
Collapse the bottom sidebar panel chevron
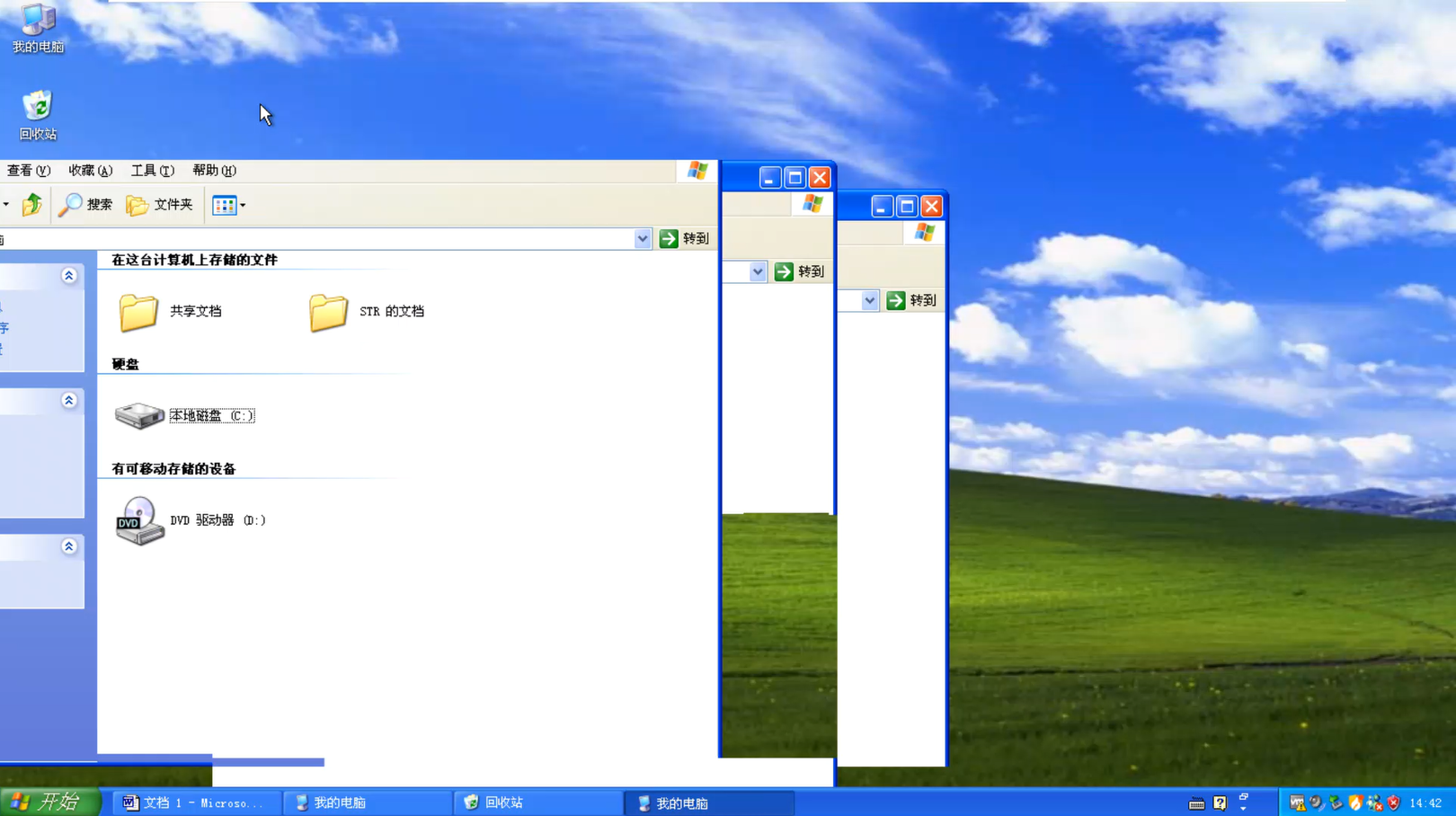click(68, 546)
